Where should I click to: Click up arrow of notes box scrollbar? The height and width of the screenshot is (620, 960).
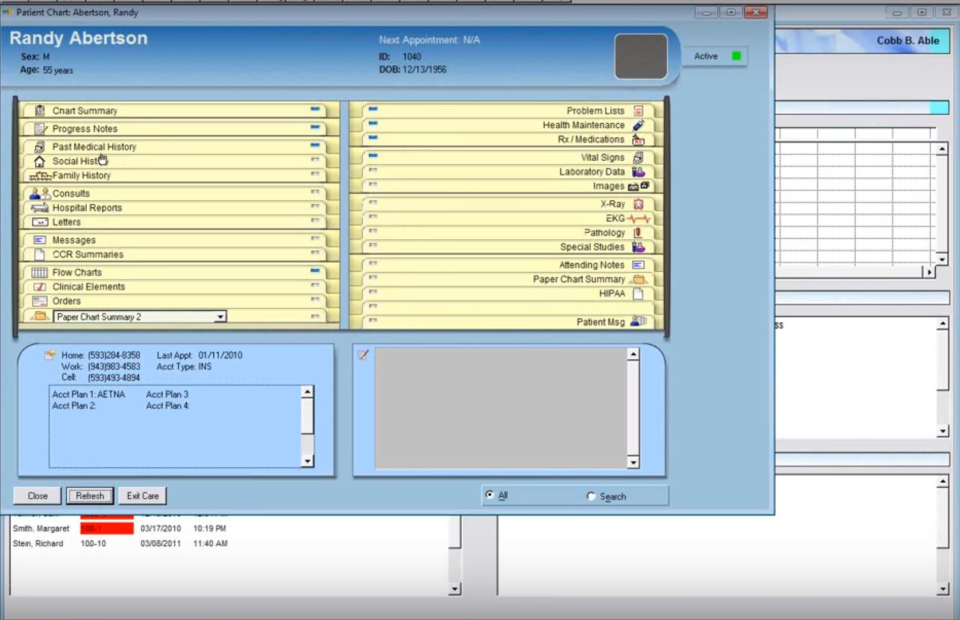pos(633,354)
